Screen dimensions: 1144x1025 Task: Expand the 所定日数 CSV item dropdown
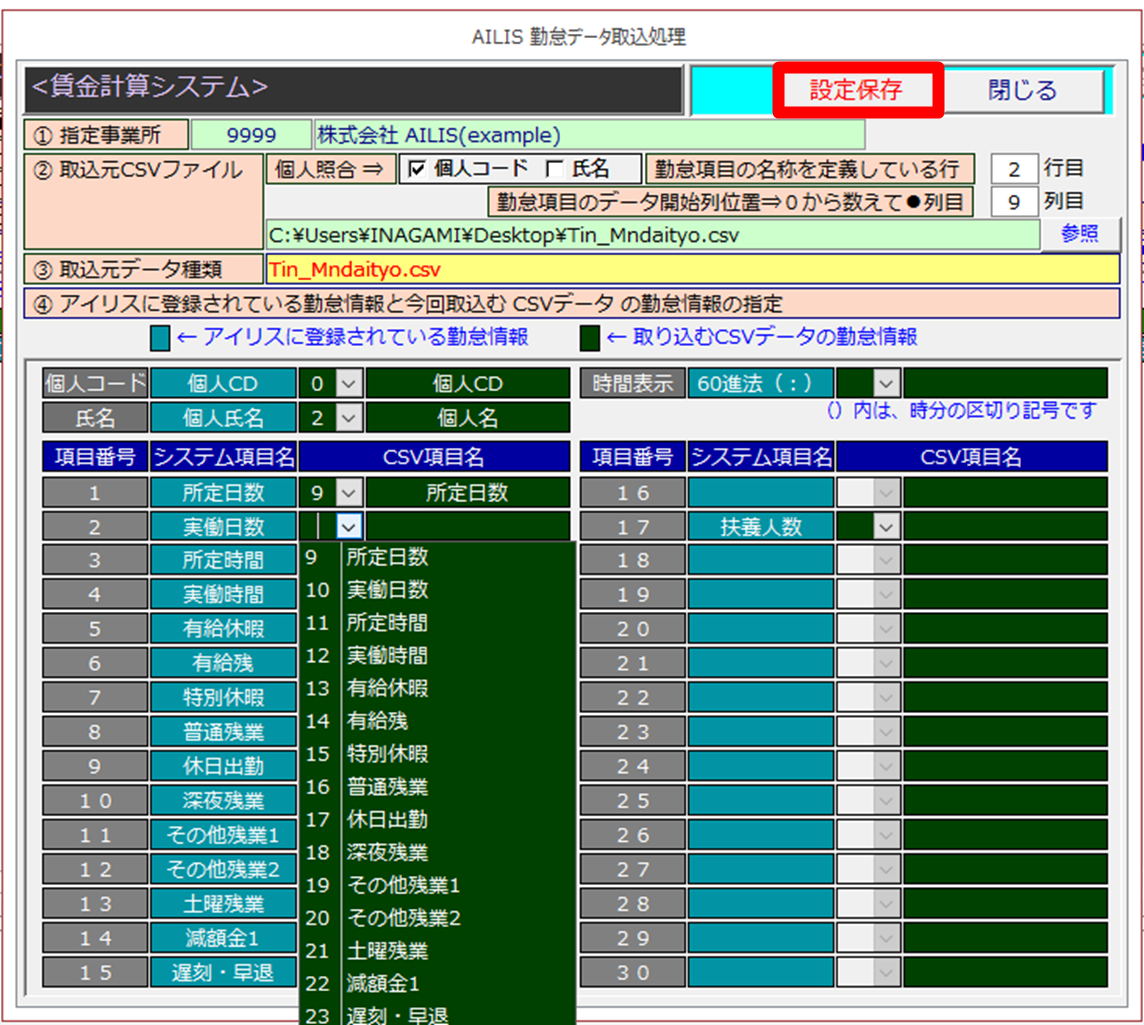tap(347, 493)
